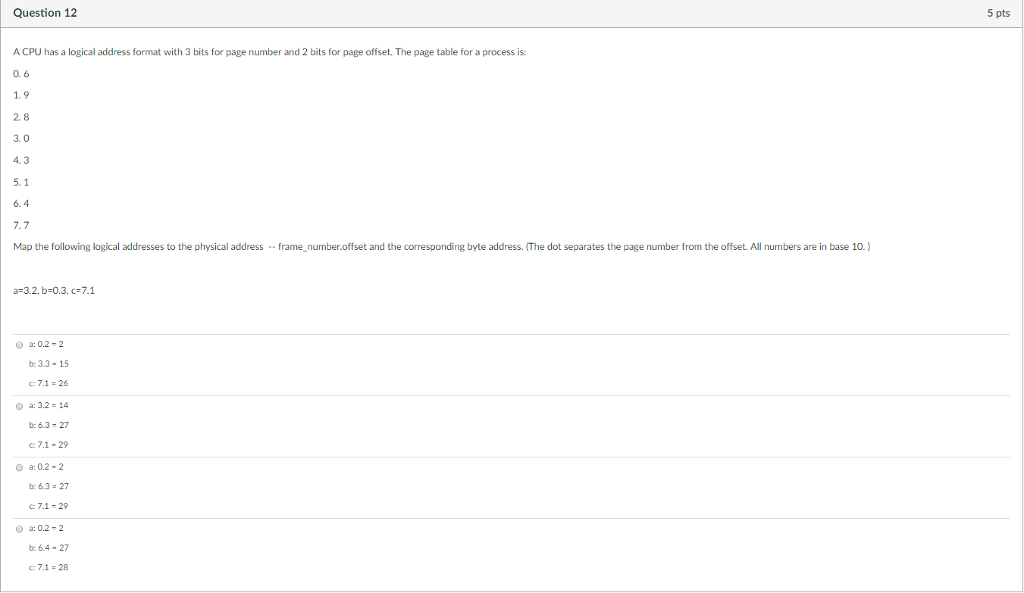Click the answer line b: 6.4 = 27
The width and height of the screenshot is (1024, 593).
pyautogui.click(x=48, y=547)
